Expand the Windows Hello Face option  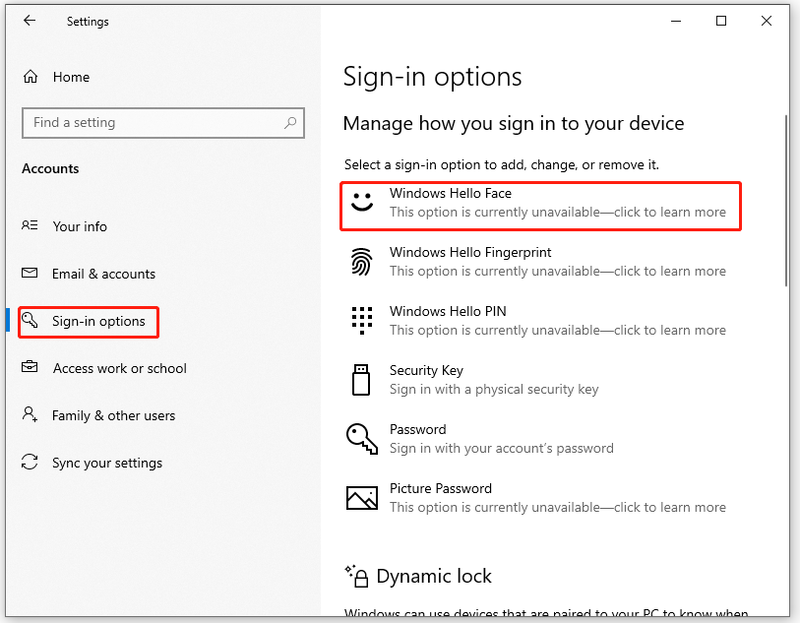coord(540,206)
